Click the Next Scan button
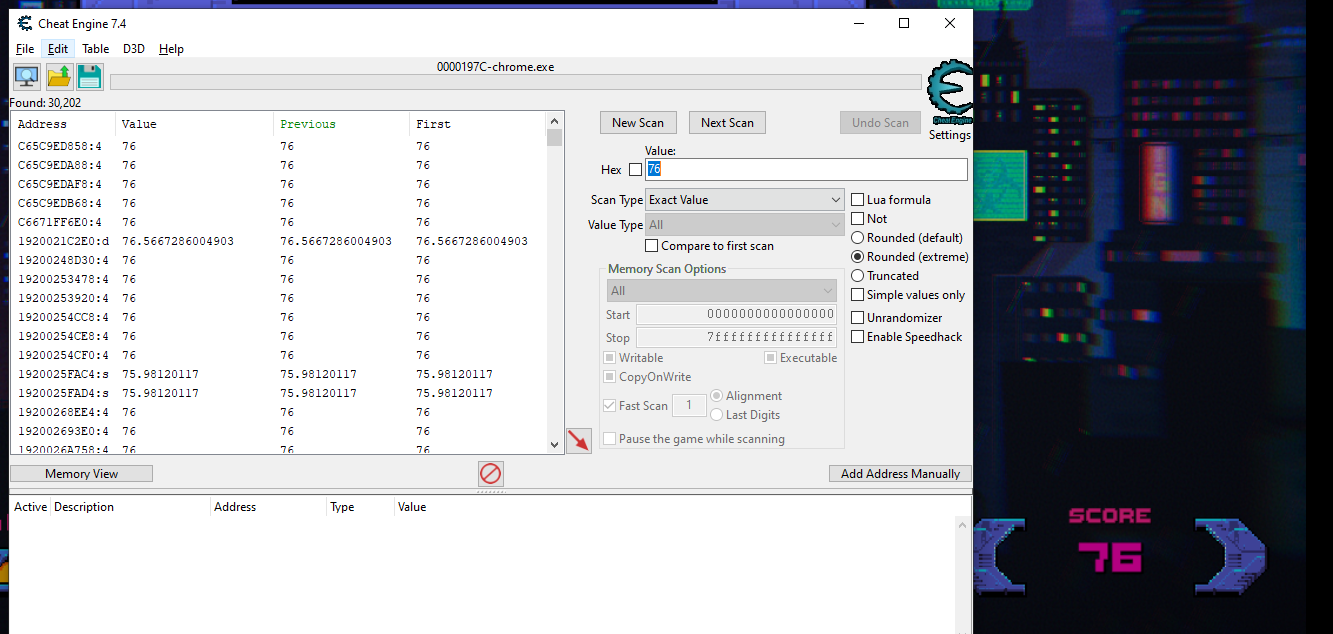Screen dimensions: 1333x634 tap(727, 123)
